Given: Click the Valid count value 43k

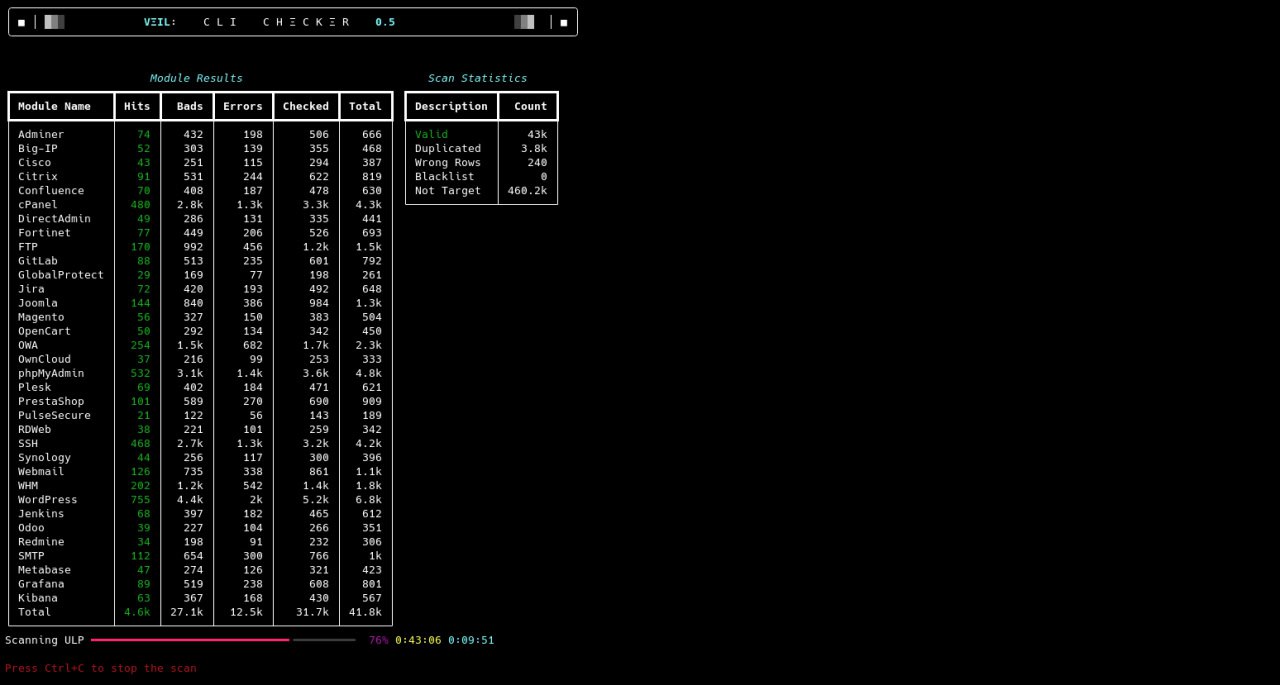Looking at the screenshot, I should (x=537, y=134).
